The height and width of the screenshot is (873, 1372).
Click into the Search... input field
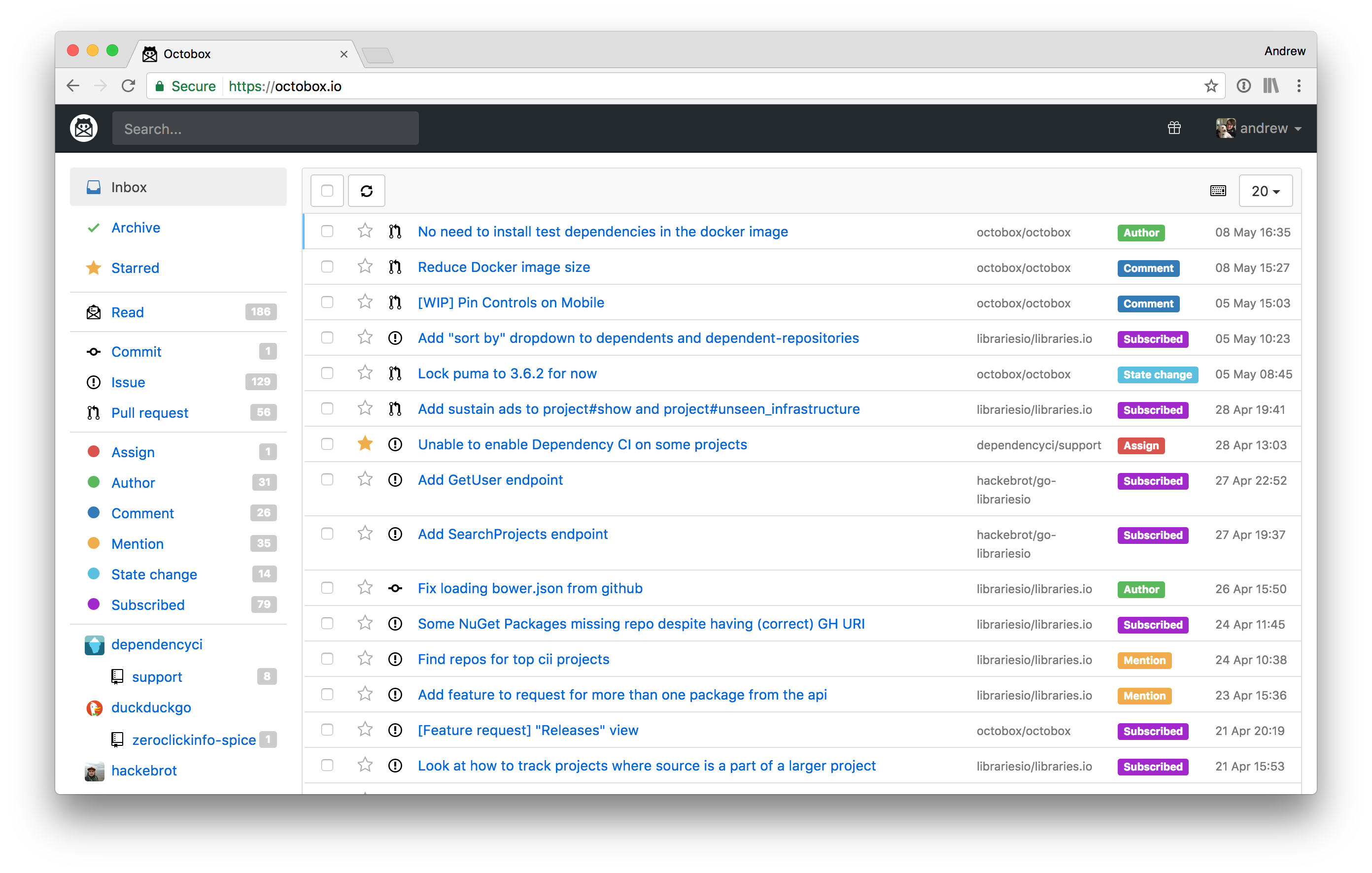(265, 129)
